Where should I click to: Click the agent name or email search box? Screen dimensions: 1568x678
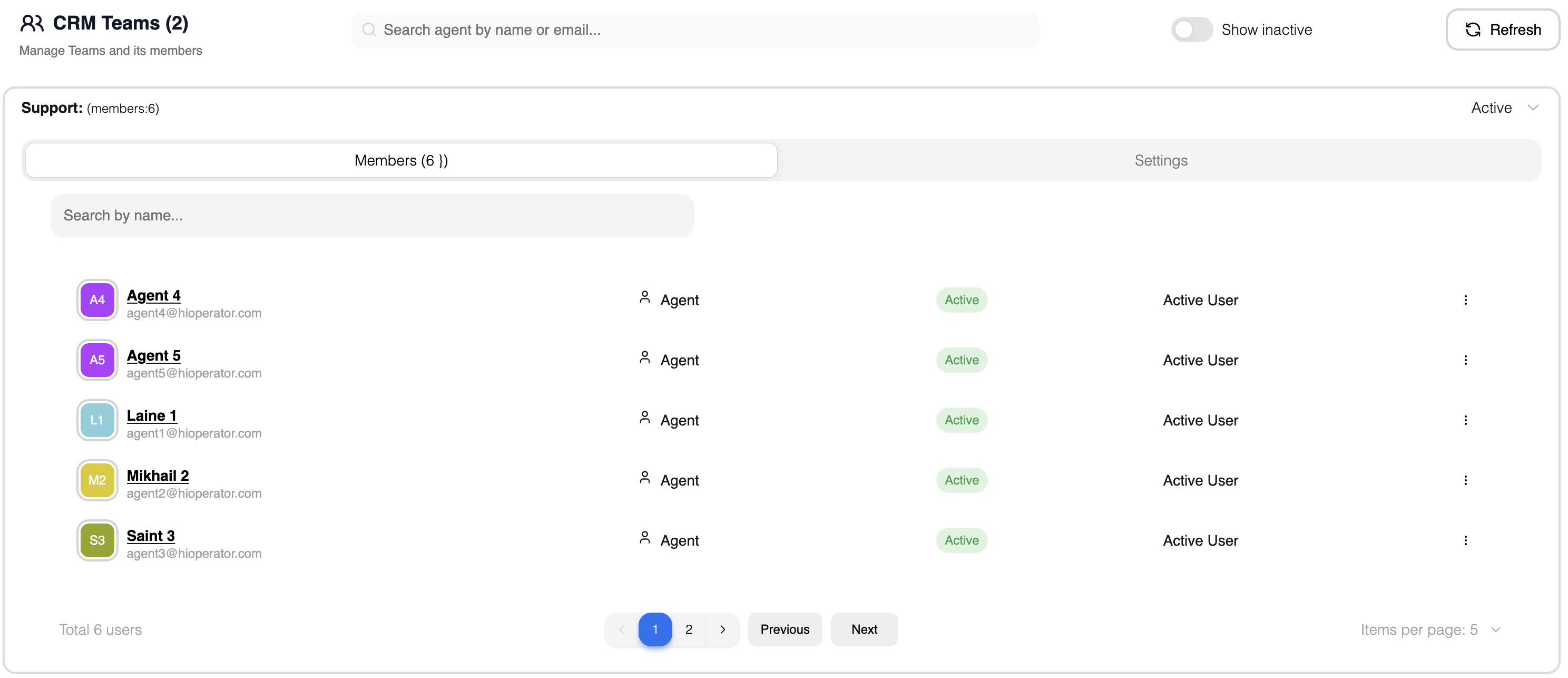pyautogui.click(x=694, y=29)
